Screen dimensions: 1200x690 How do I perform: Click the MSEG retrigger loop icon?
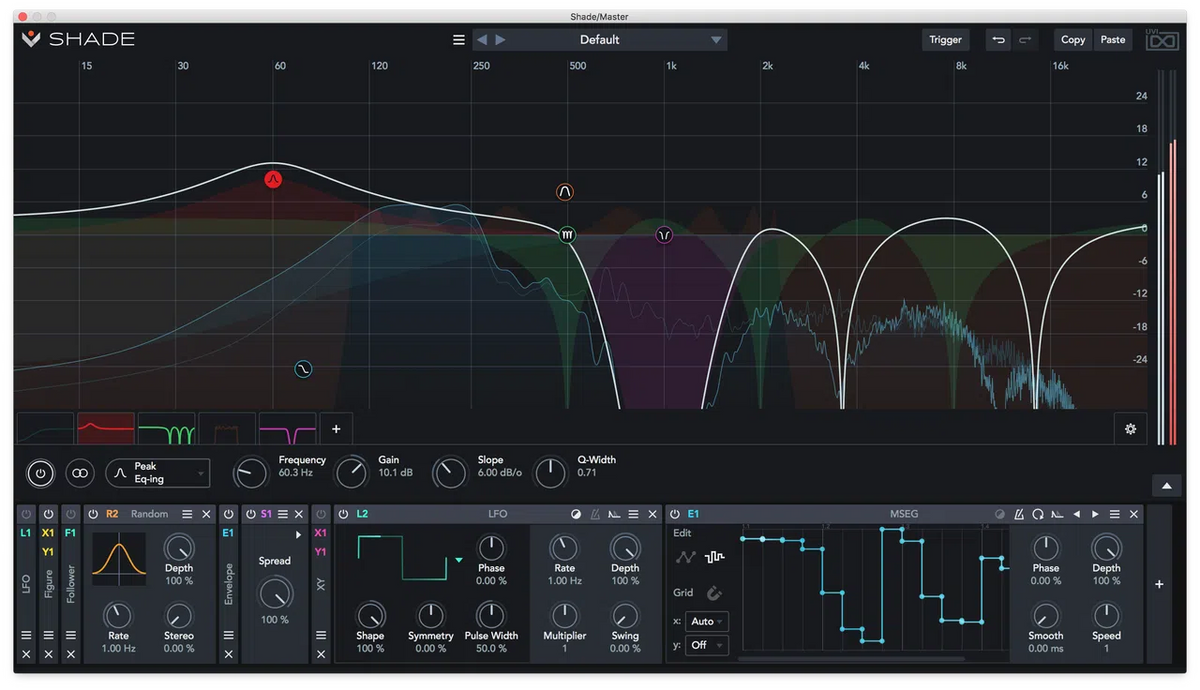tap(1038, 514)
